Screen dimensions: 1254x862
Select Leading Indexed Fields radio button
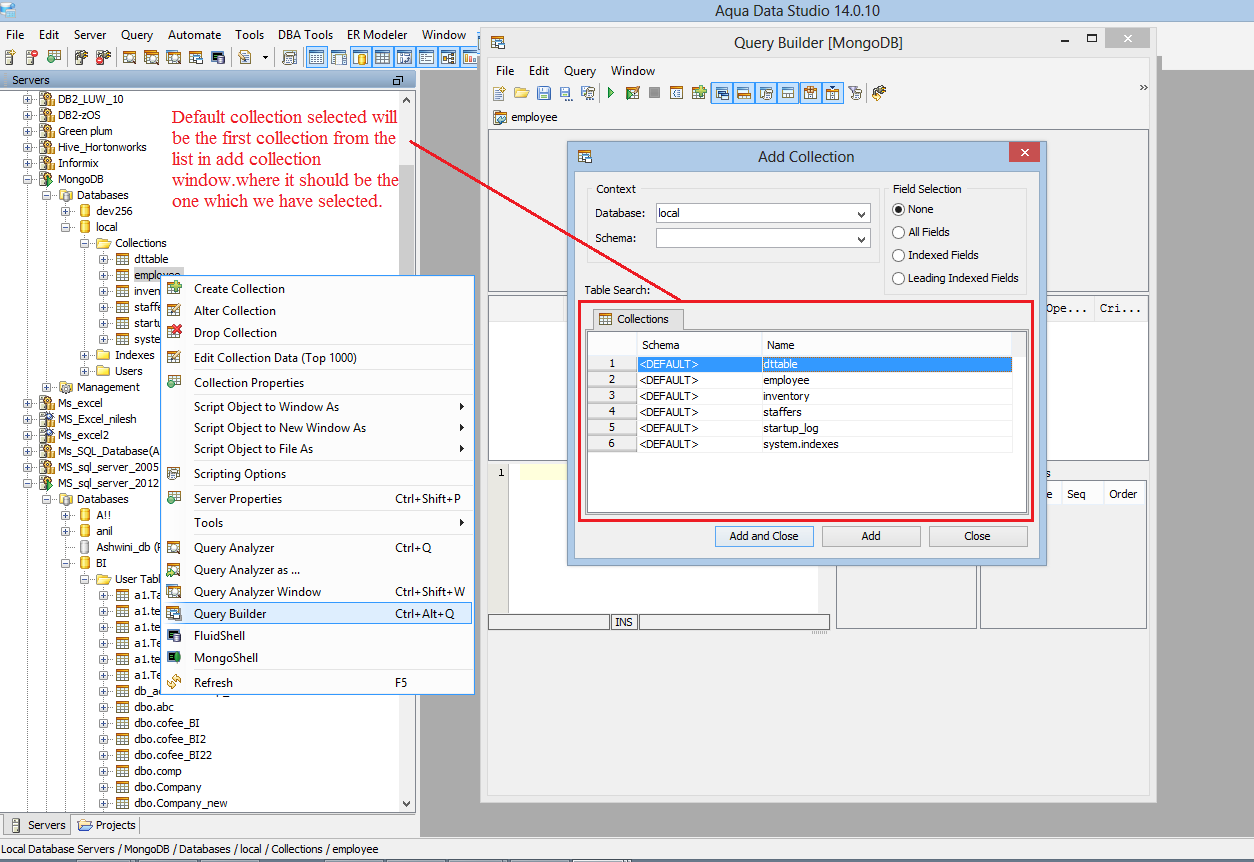click(898, 278)
